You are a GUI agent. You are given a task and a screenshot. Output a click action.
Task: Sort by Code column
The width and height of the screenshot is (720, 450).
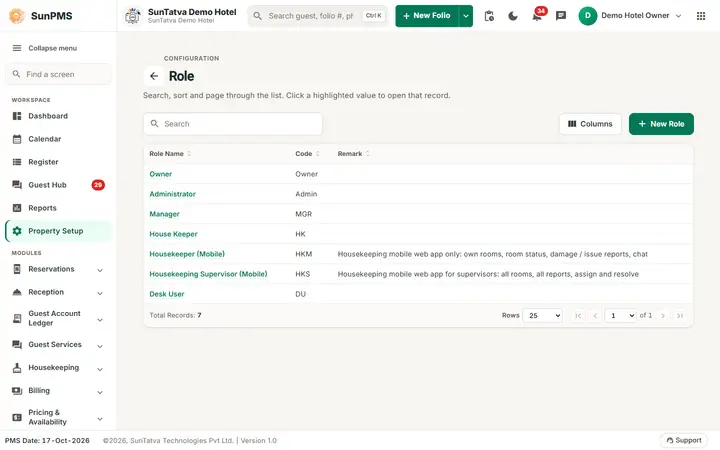(x=307, y=154)
